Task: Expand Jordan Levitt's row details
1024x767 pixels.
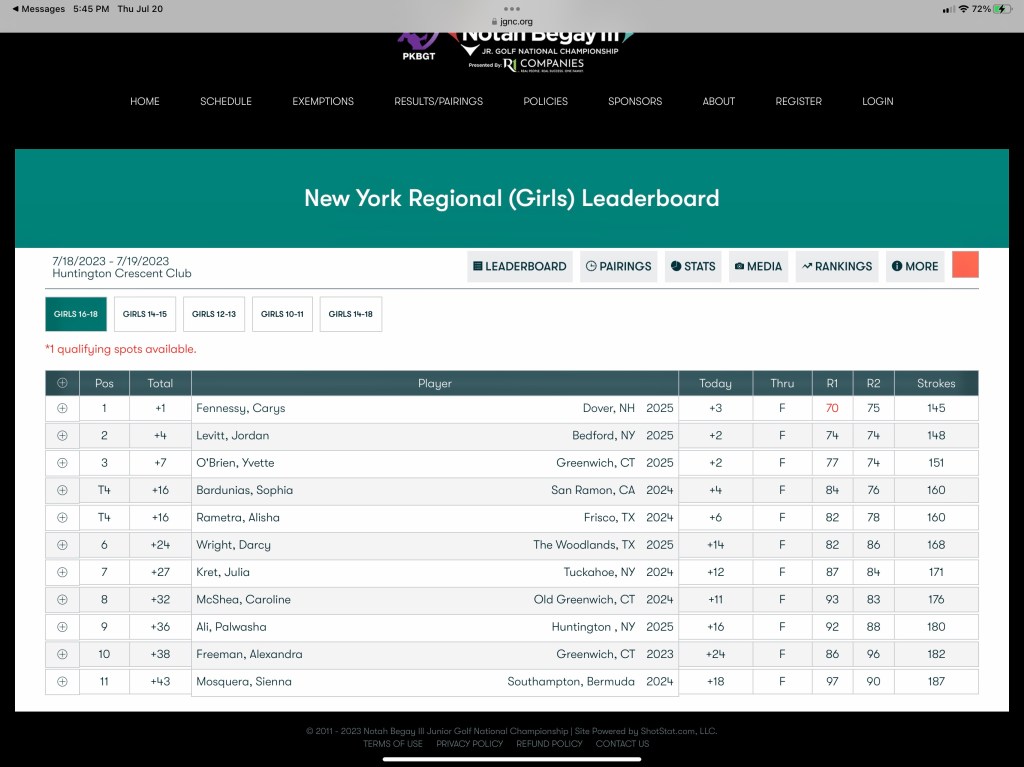Action: 62,436
